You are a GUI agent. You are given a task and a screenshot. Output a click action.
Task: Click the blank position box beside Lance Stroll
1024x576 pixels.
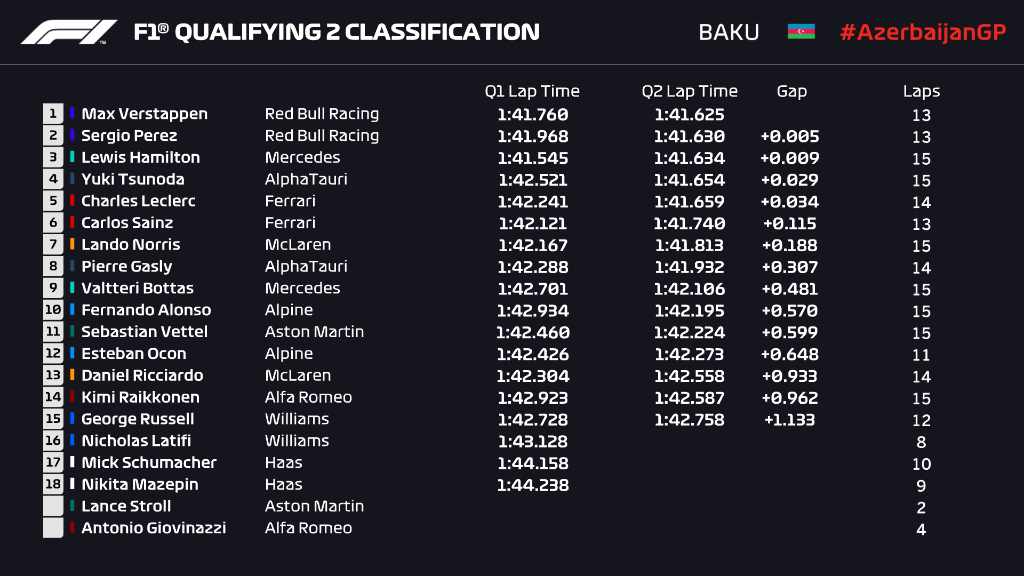52,506
